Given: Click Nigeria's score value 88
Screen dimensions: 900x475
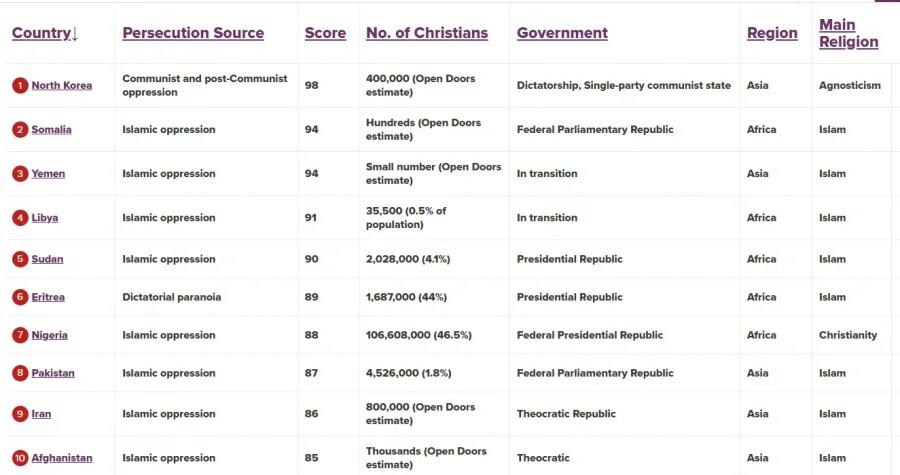Looking at the screenshot, I should point(312,335).
